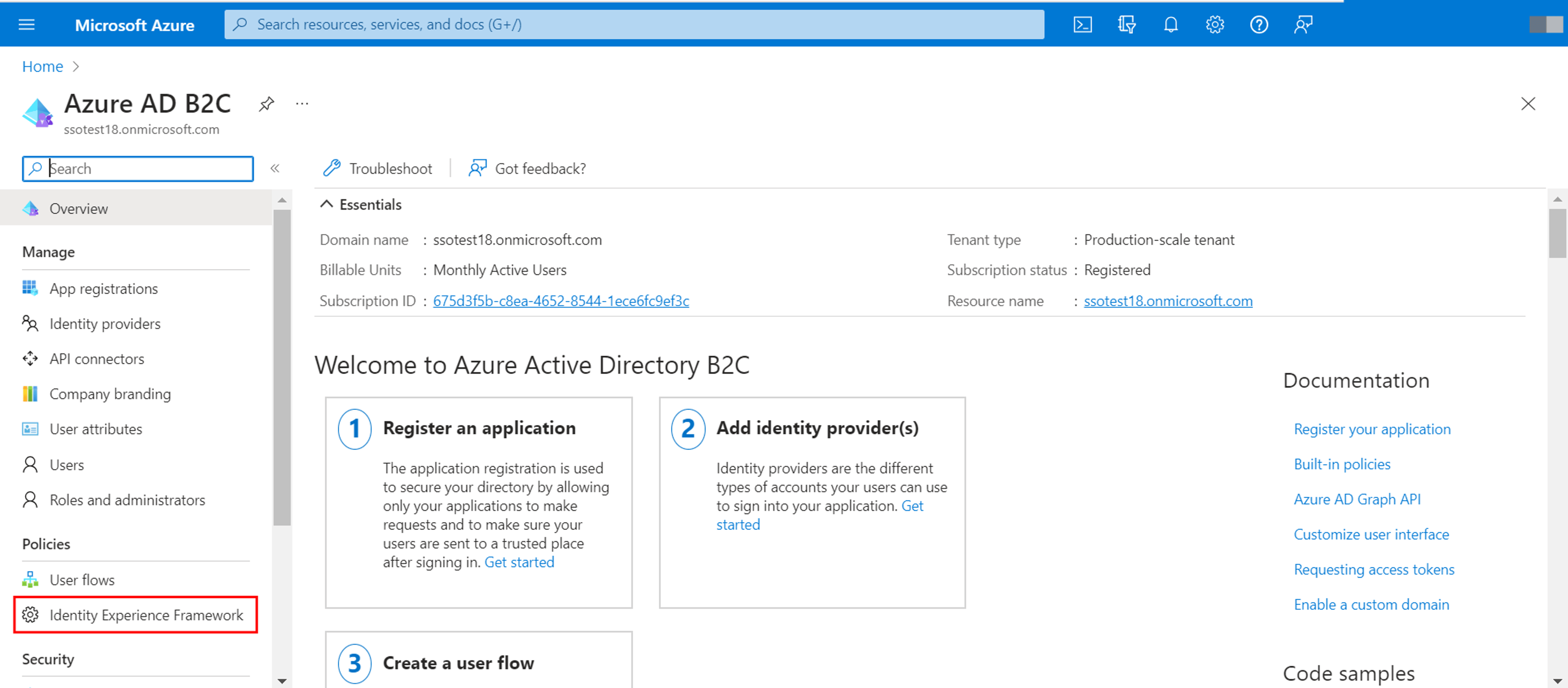This screenshot has width=1568, height=688.
Task: Click main page scrollbar down arrow
Action: click(x=1557, y=681)
